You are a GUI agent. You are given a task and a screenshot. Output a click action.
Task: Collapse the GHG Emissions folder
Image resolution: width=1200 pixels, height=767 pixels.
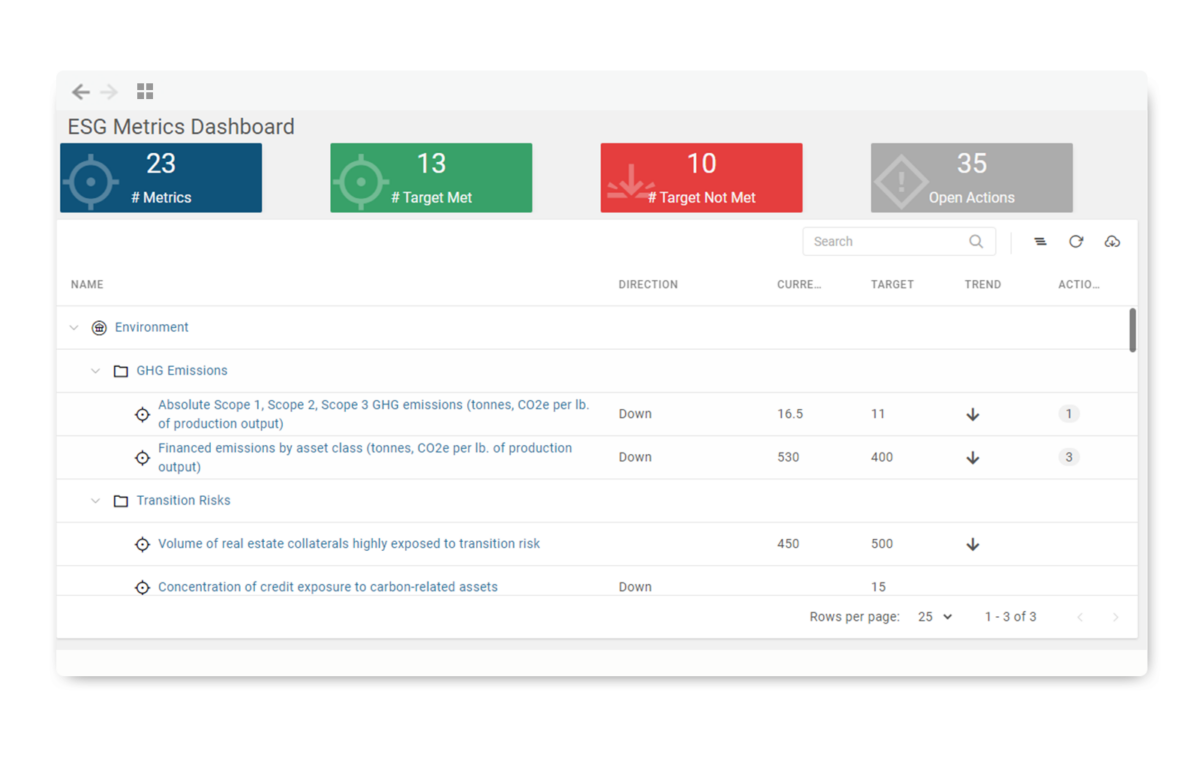(x=95, y=370)
